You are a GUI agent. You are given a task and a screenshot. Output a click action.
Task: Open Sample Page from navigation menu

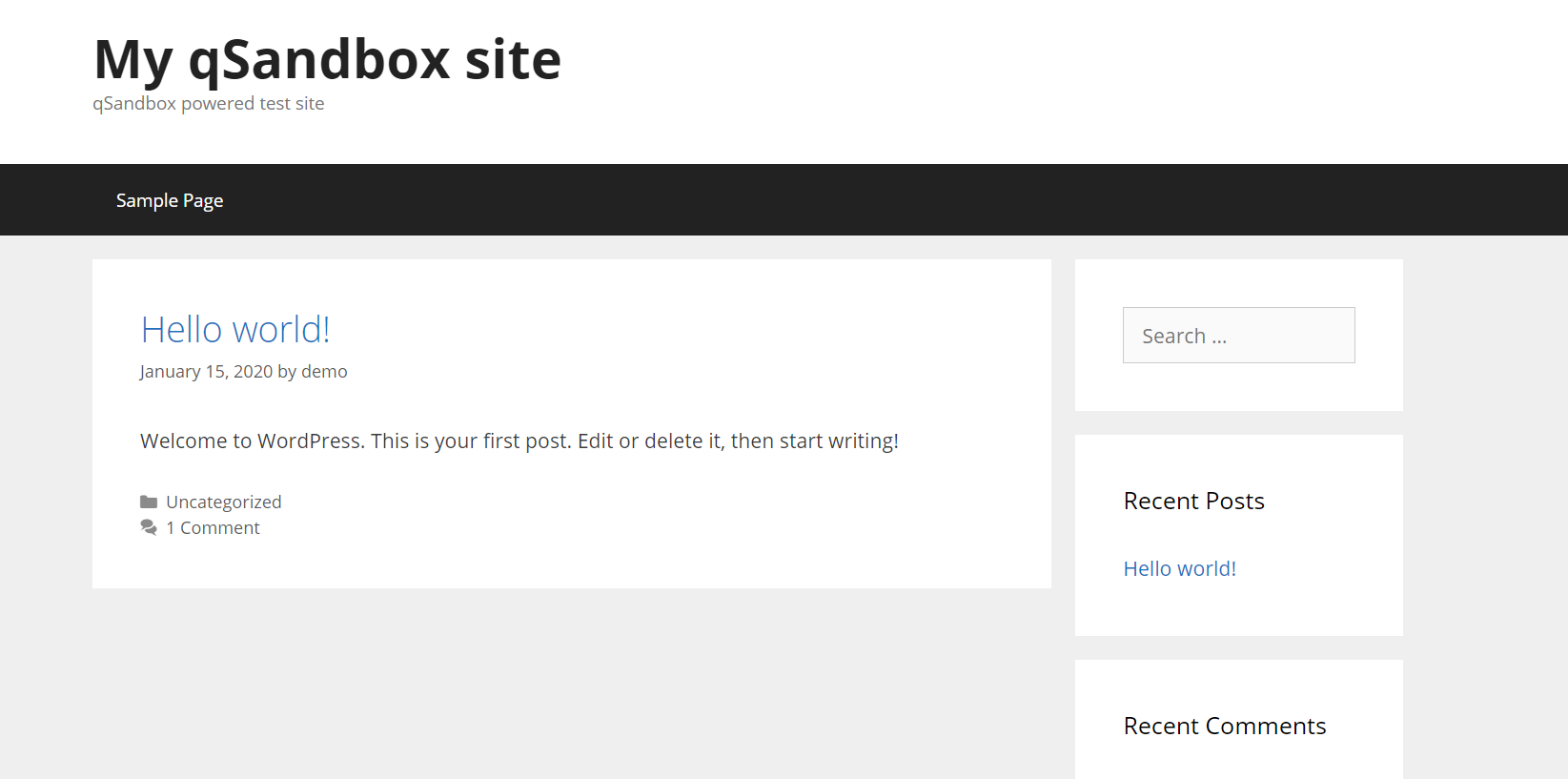pyautogui.click(x=170, y=200)
